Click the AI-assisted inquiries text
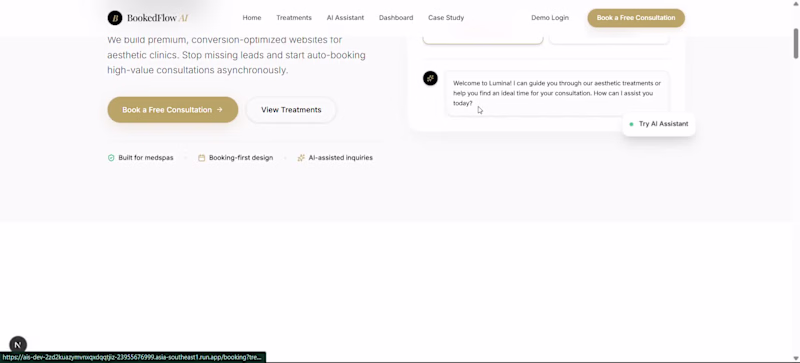Screen dimensions: 800x363 click(340, 158)
